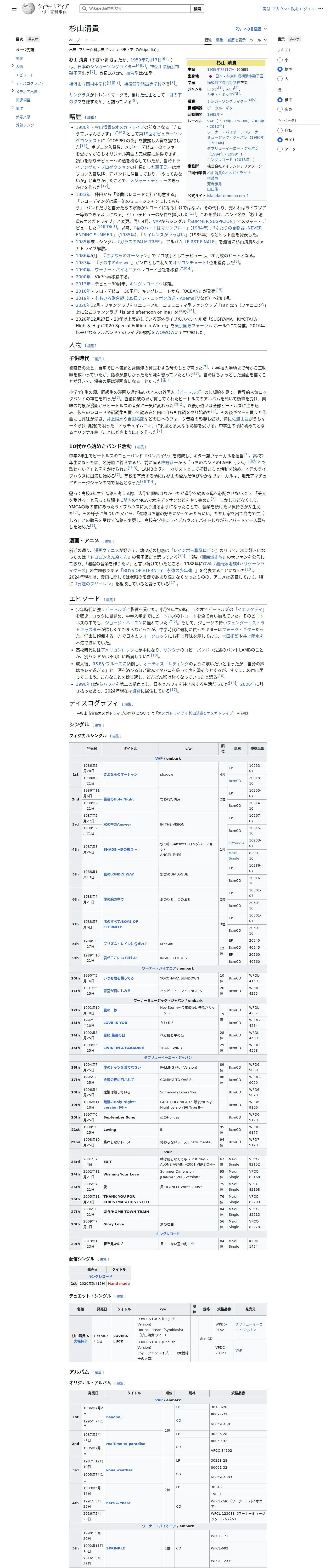This screenshot has height=1568, width=336.
Task: Select text size 大 radio button
Action: coord(280,78)
